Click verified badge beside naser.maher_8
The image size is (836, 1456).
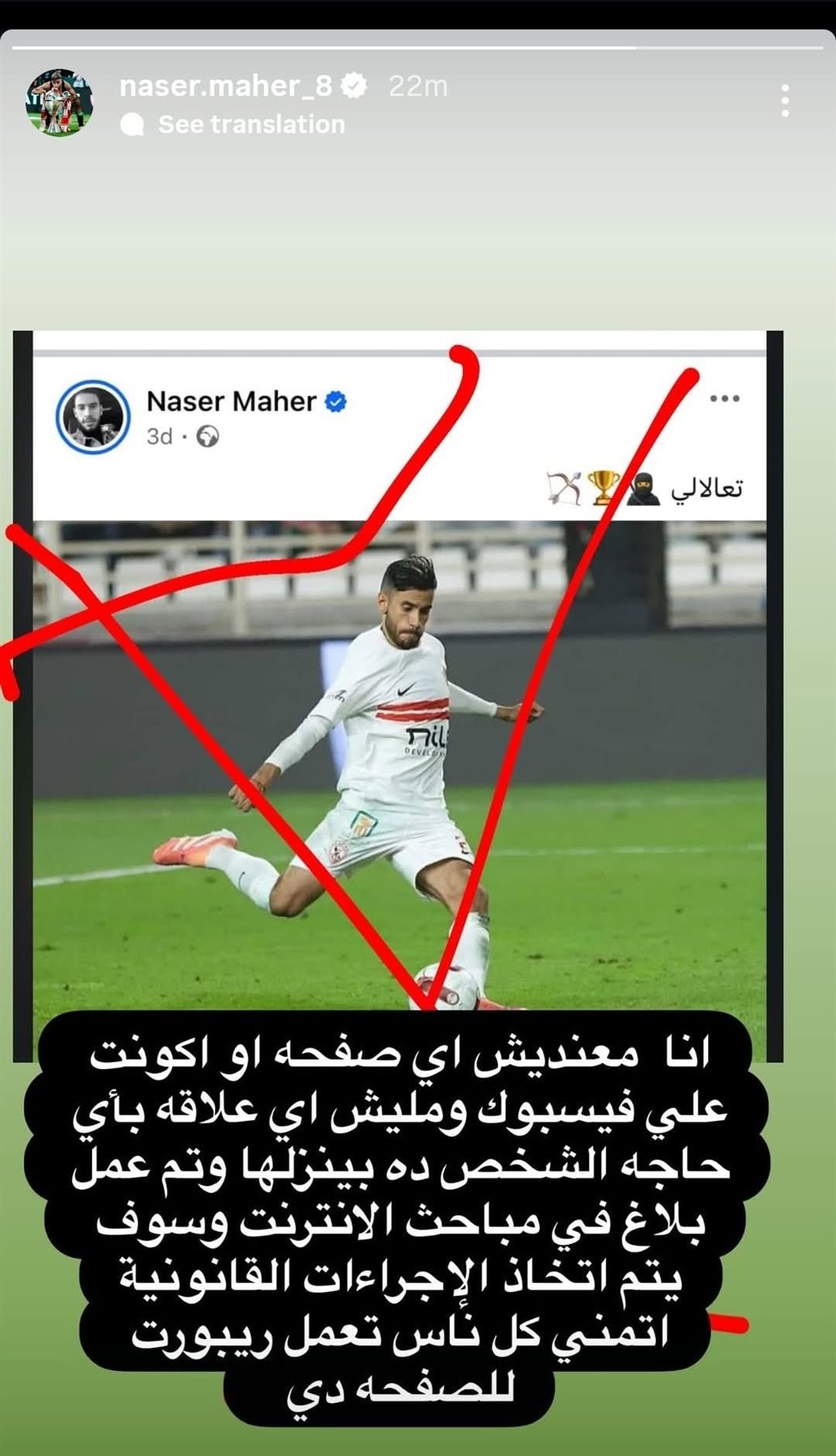pos(354,86)
